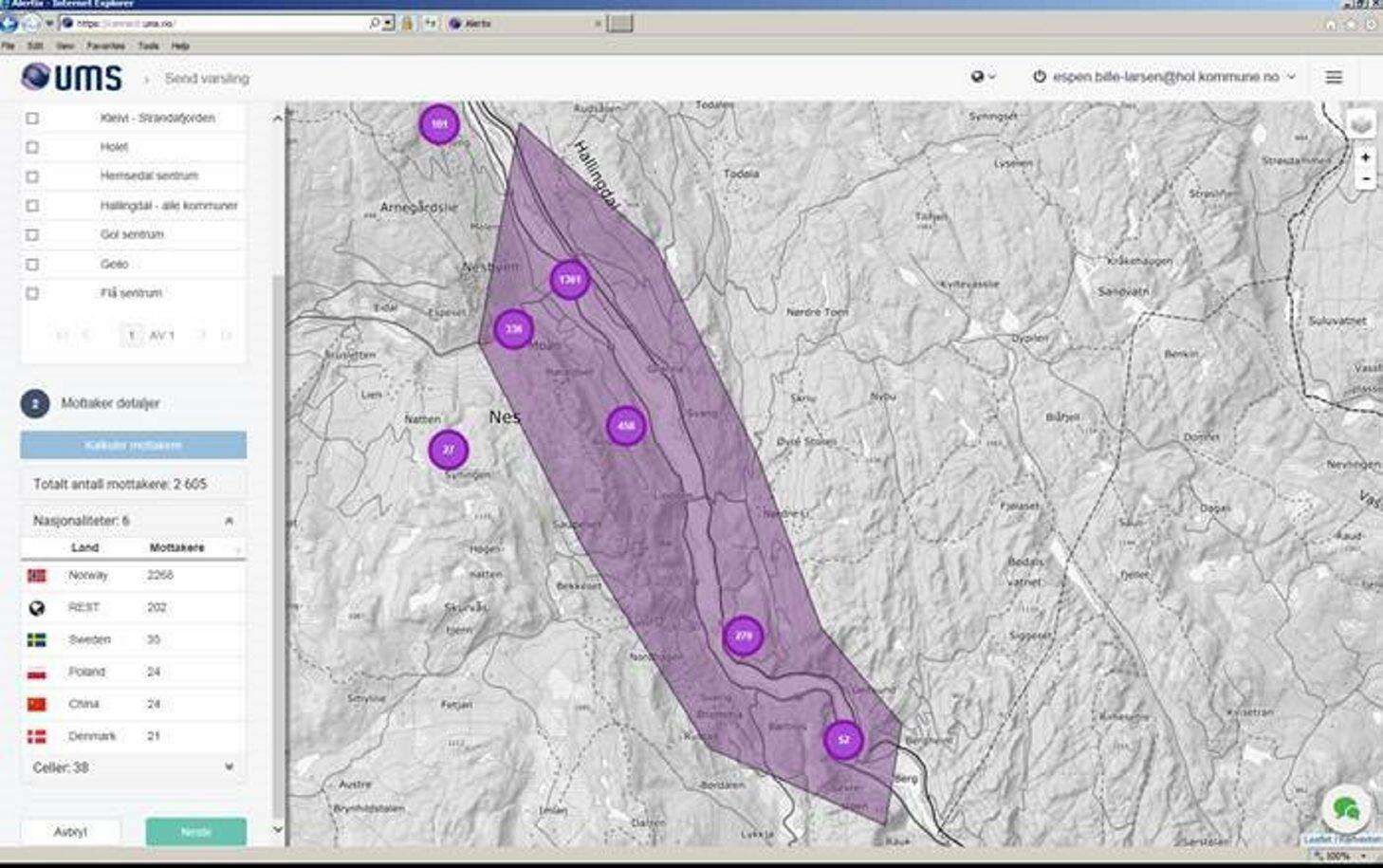The height and width of the screenshot is (868, 1383).
Task: Open the chat support bubble icon
Action: [1345, 808]
